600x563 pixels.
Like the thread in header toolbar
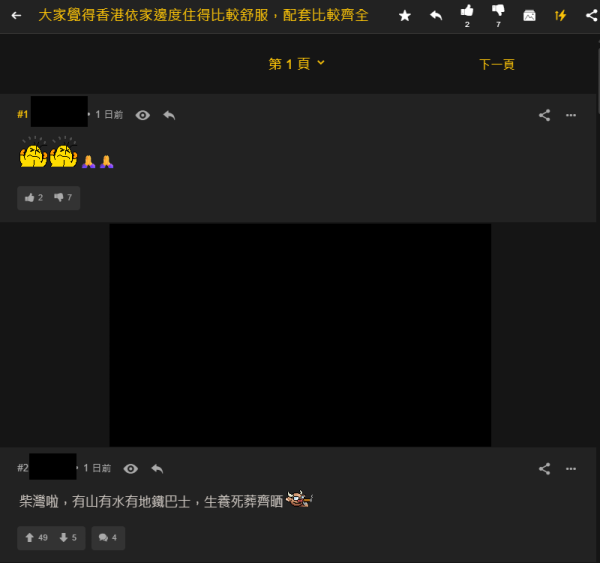coord(467,12)
